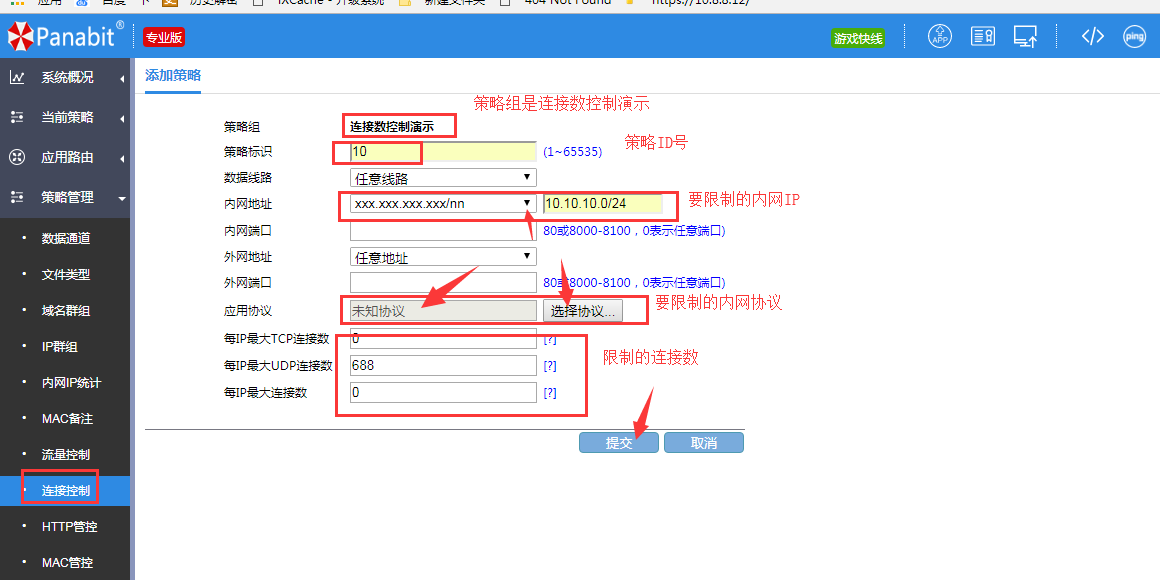Select 连接控制 in the sidebar menu
The height and width of the screenshot is (580, 1160).
point(66,490)
